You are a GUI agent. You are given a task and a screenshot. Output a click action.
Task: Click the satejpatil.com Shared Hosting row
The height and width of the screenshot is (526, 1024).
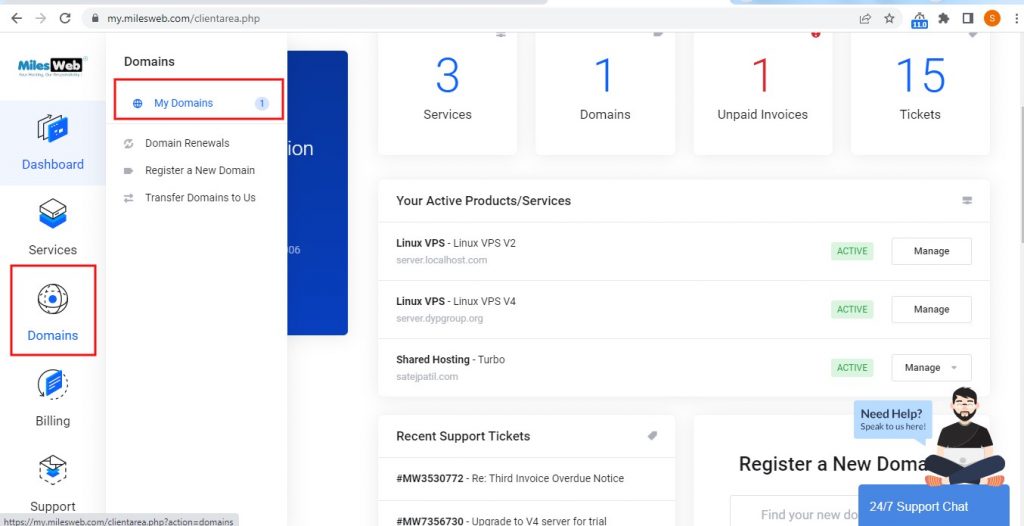[x=684, y=367]
